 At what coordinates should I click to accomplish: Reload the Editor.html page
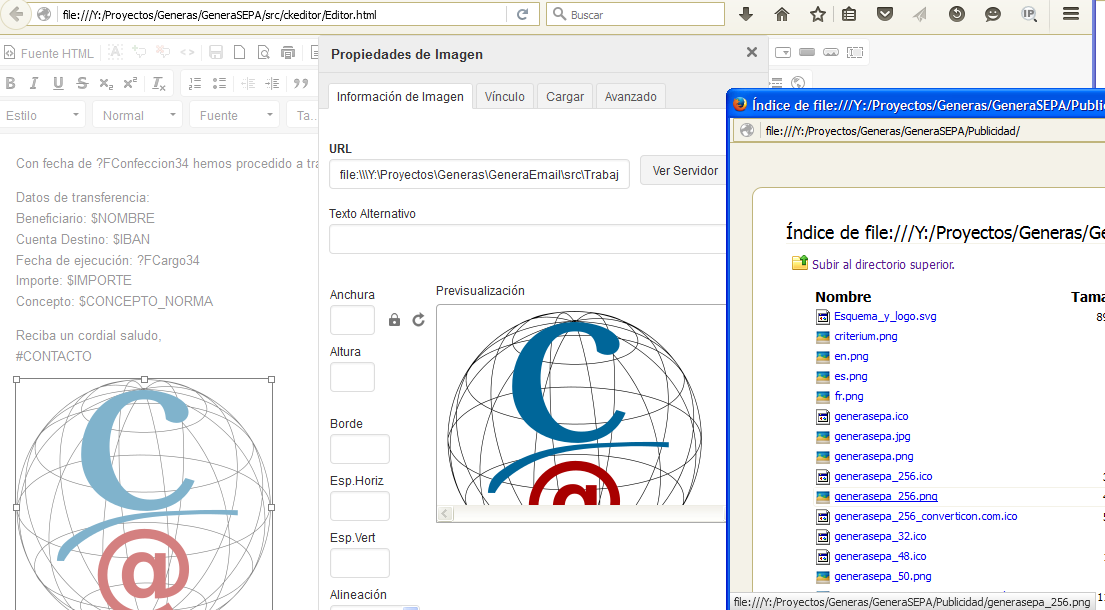click(x=522, y=14)
